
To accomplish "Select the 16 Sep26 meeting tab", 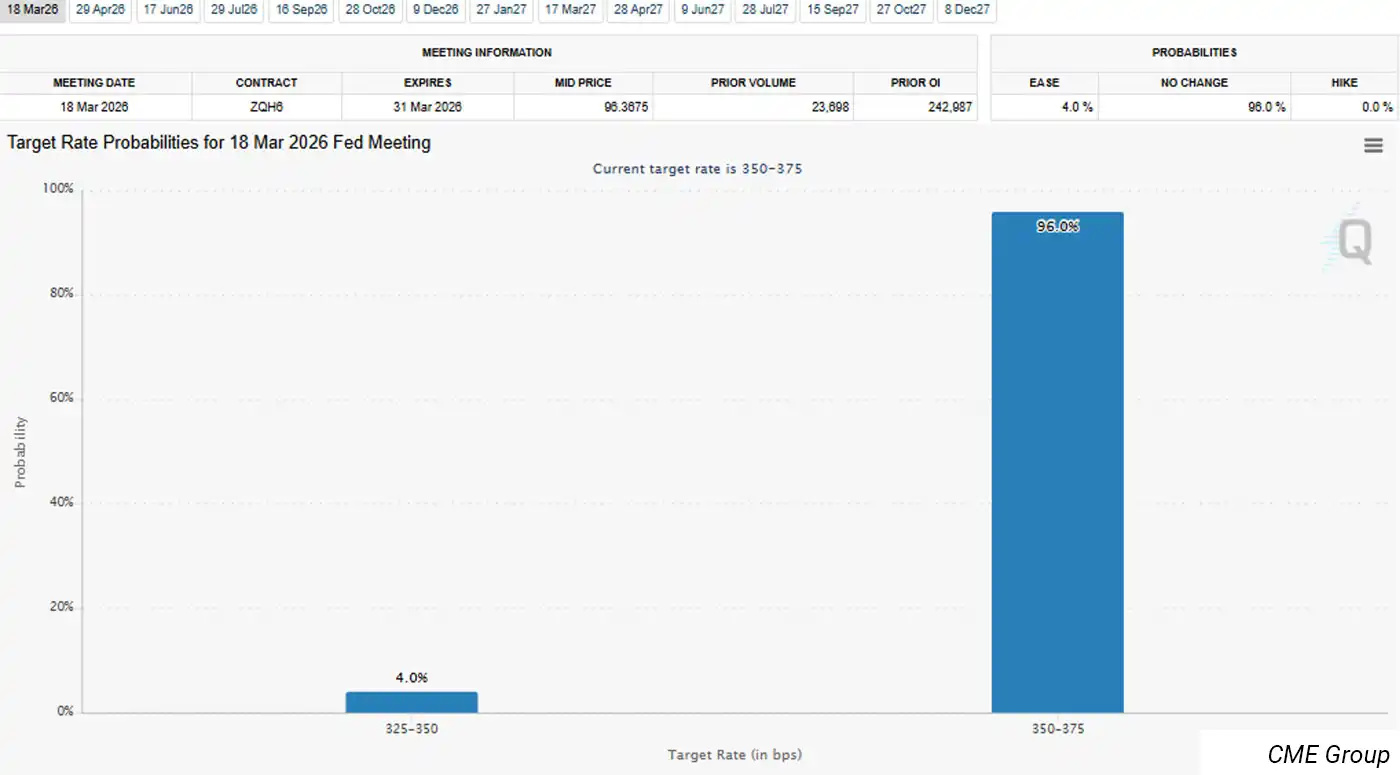I will (x=301, y=10).
